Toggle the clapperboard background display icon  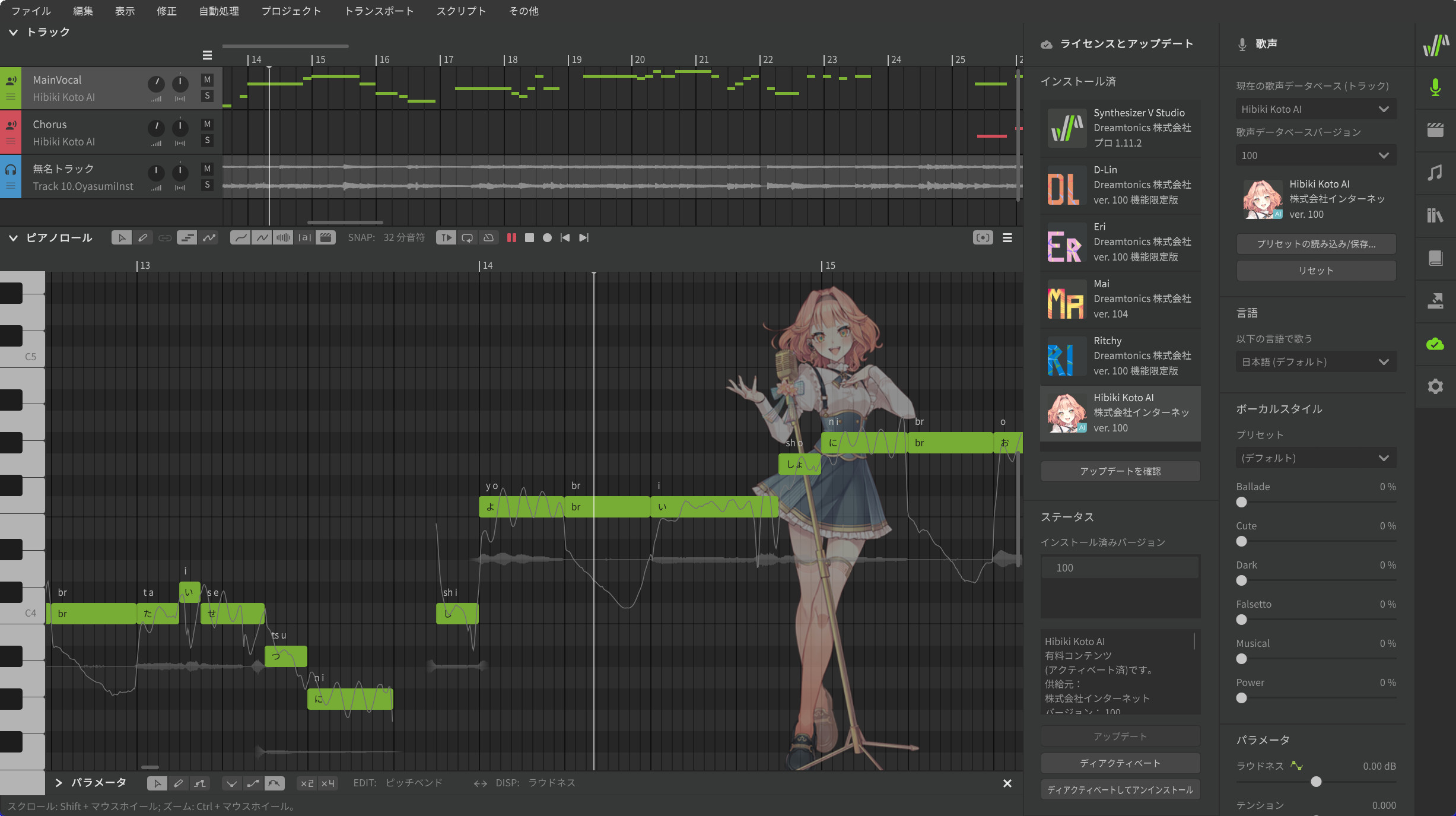[326, 237]
